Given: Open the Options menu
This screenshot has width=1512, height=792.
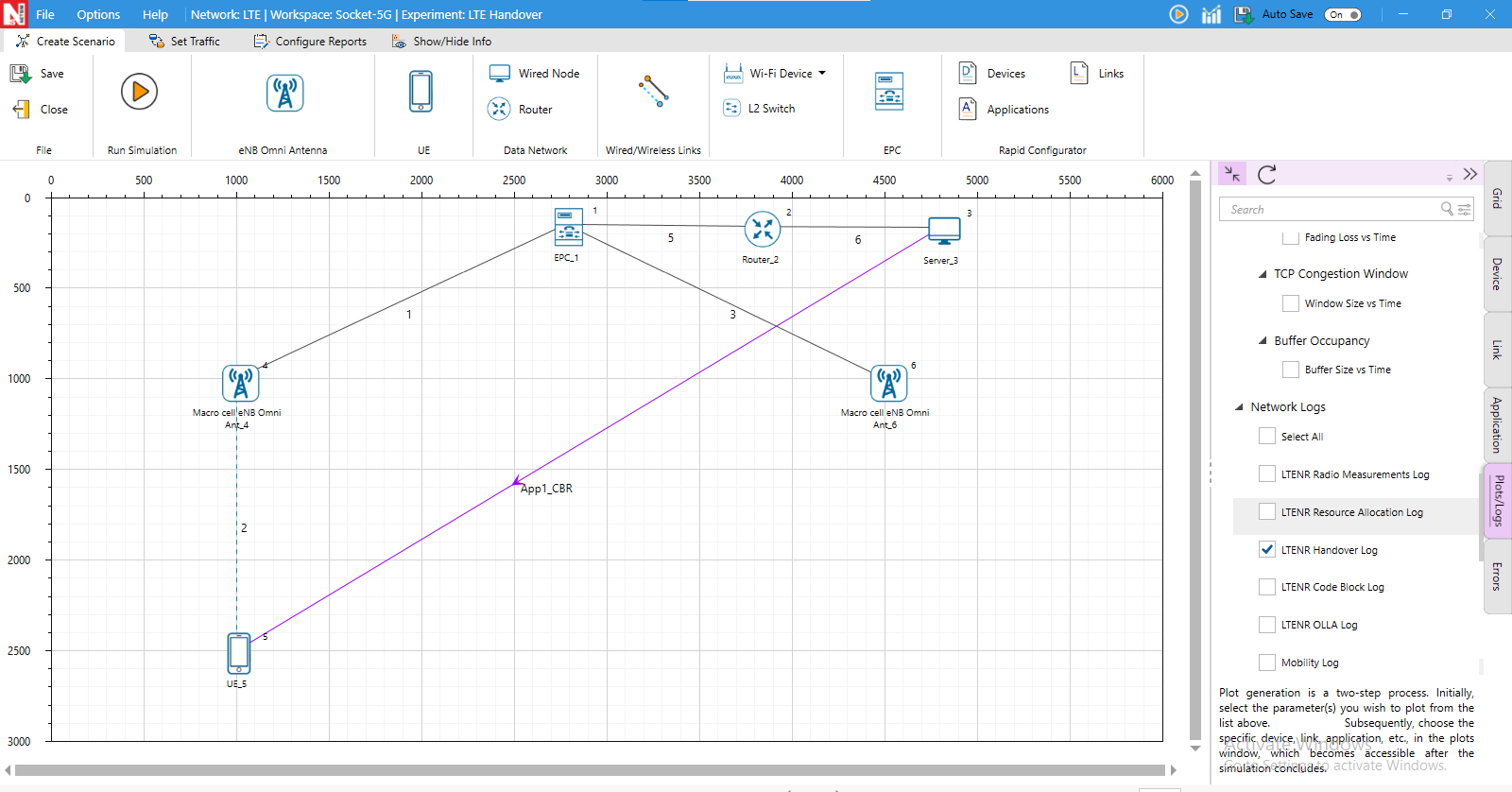Looking at the screenshot, I should [98, 14].
